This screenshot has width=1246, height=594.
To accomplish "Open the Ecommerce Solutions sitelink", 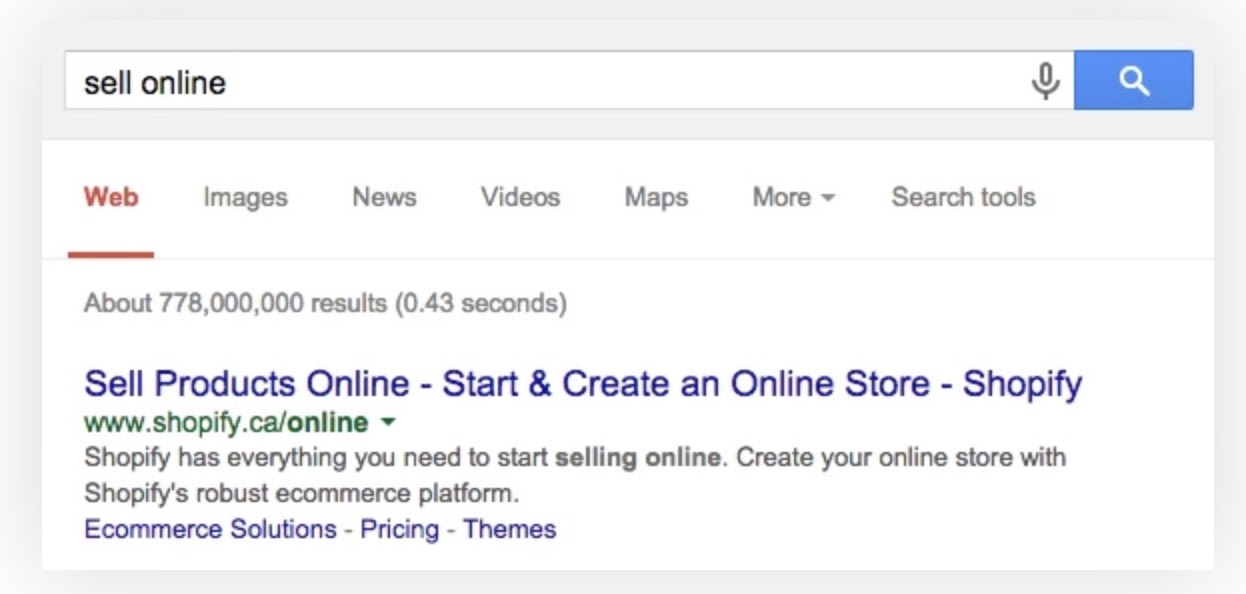I will tap(210, 529).
